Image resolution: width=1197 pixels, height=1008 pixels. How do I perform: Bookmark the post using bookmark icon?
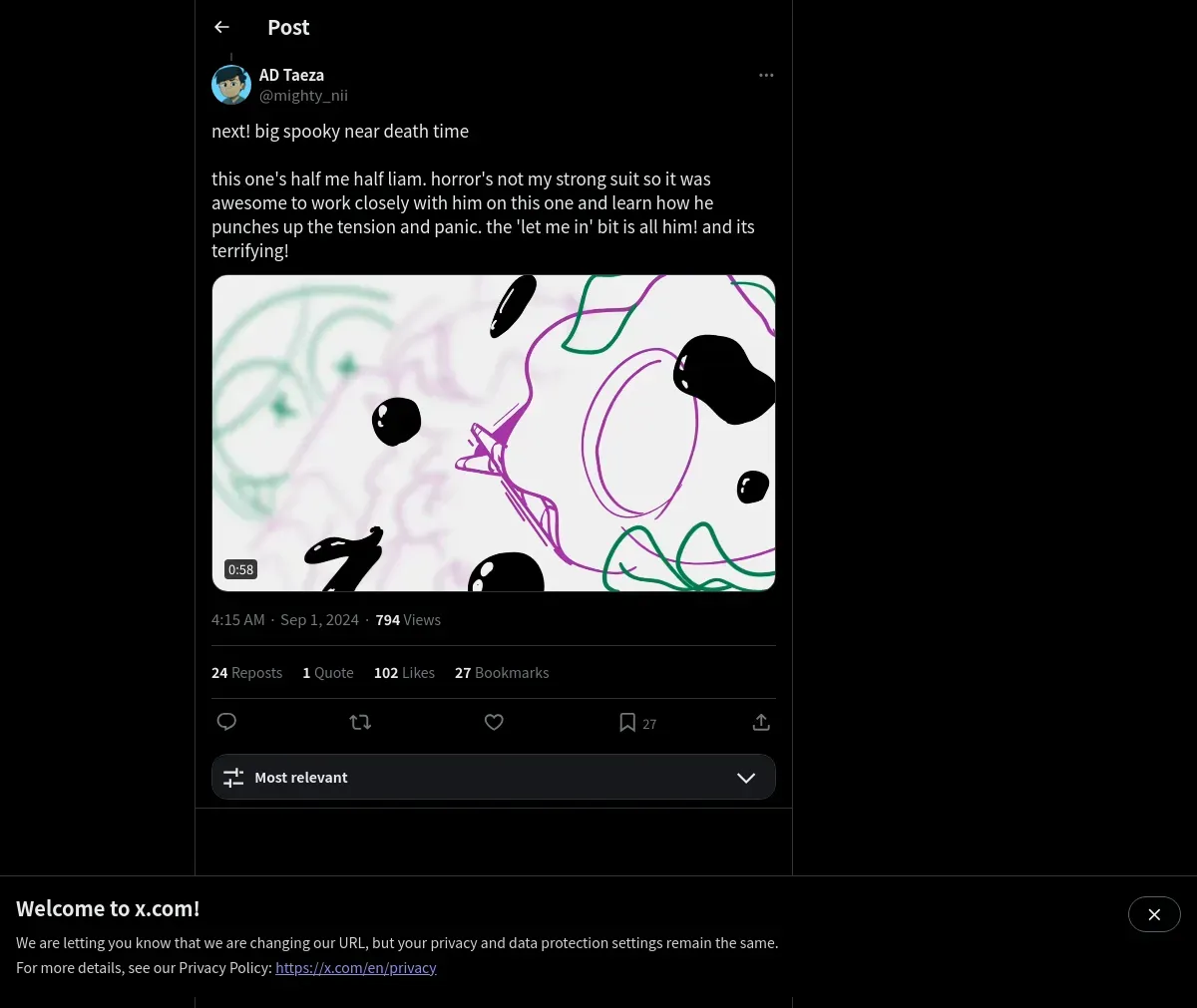(627, 723)
